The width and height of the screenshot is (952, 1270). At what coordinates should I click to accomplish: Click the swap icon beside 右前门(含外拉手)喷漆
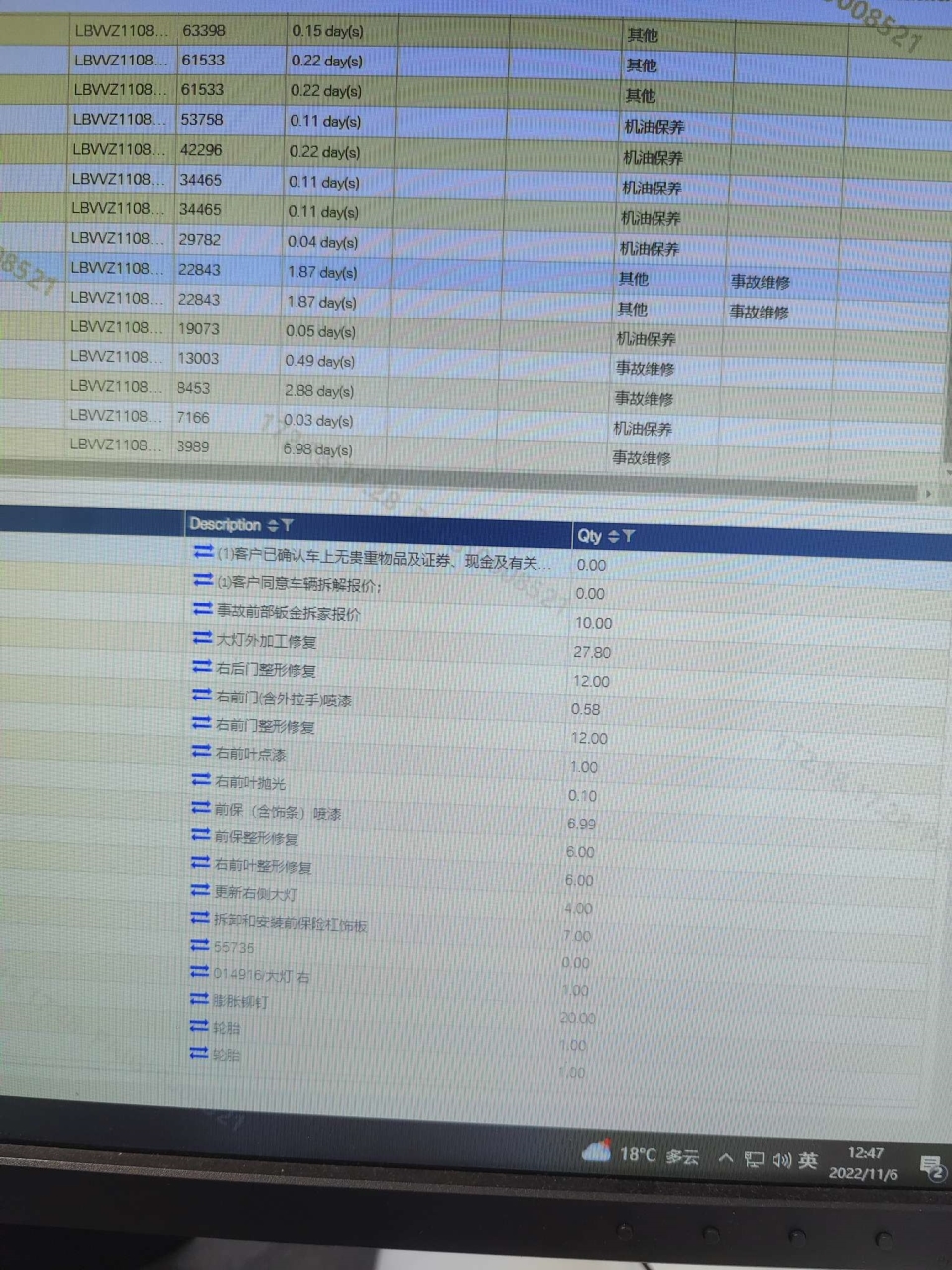(x=202, y=695)
